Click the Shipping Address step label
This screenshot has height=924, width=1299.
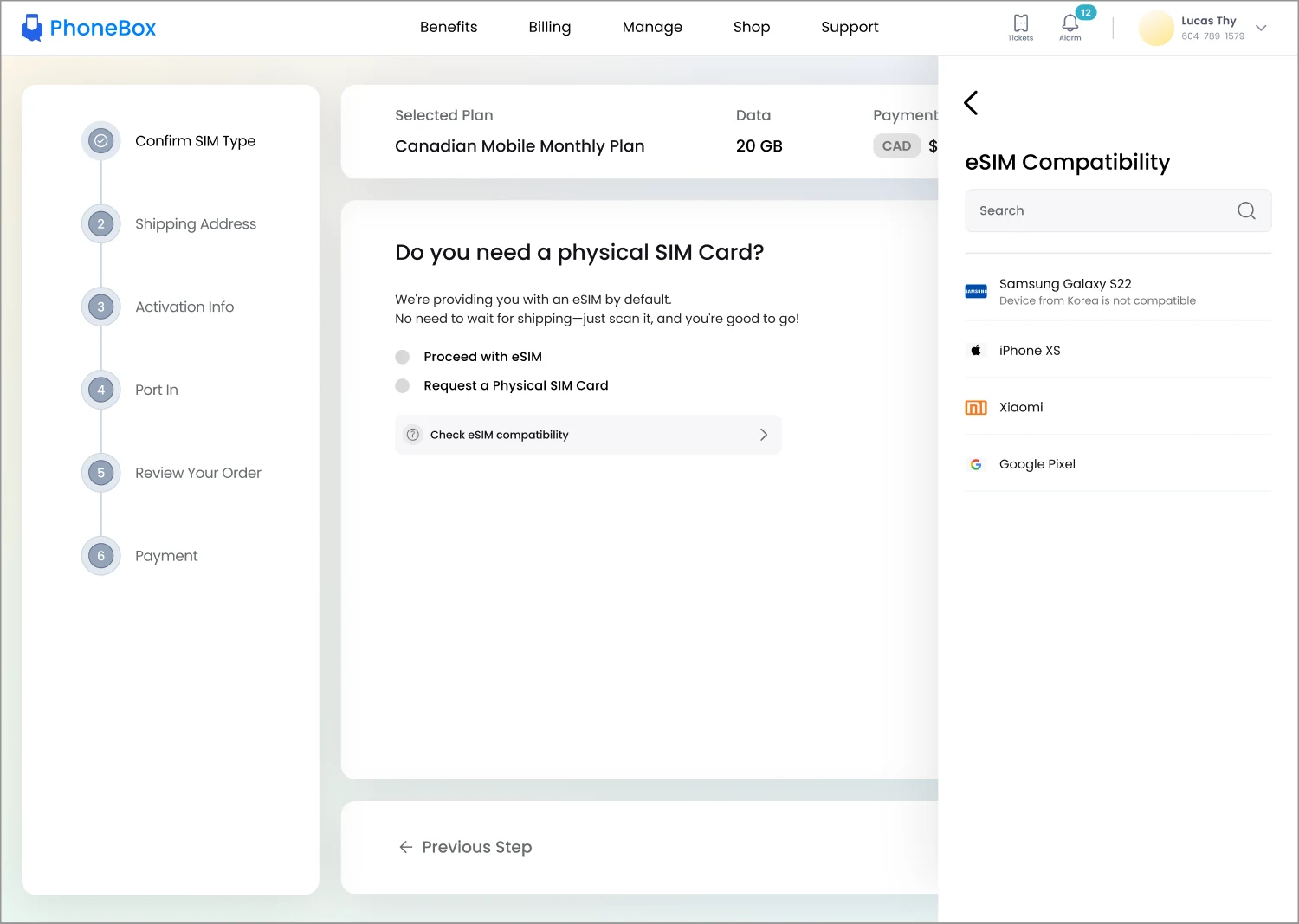196,223
